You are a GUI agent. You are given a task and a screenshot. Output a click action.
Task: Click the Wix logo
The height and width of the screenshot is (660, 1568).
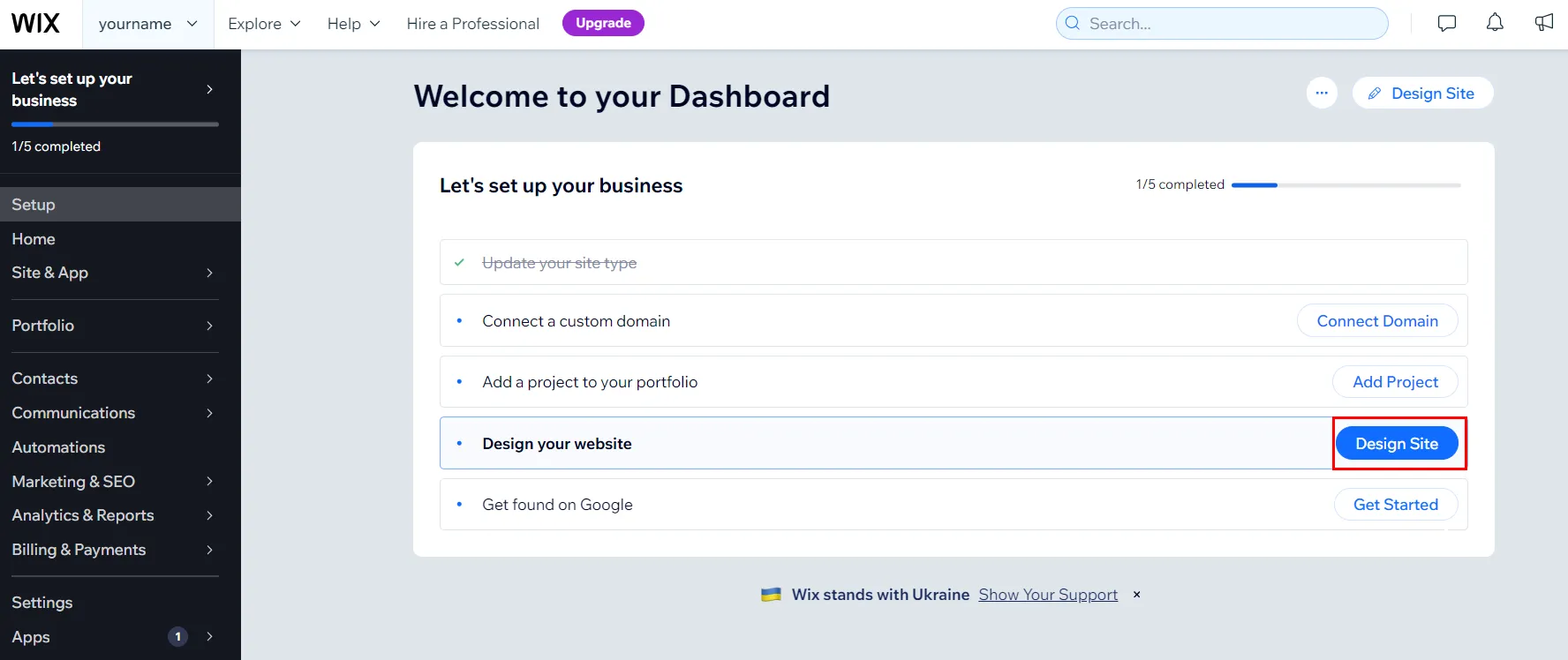pyautogui.click(x=35, y=23)
